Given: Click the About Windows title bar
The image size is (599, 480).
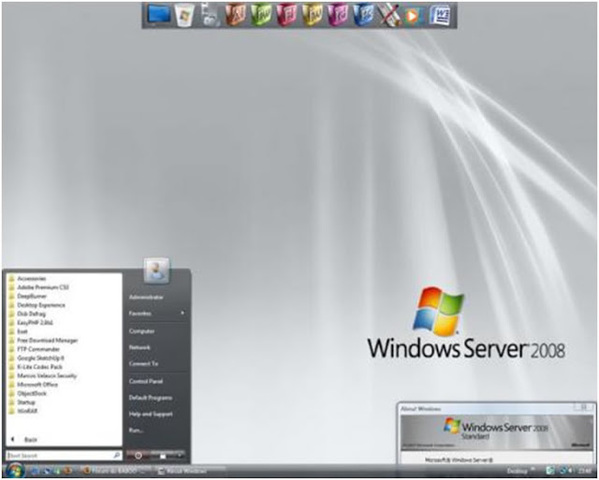Looking at the screenshot, I should (485, 409).
